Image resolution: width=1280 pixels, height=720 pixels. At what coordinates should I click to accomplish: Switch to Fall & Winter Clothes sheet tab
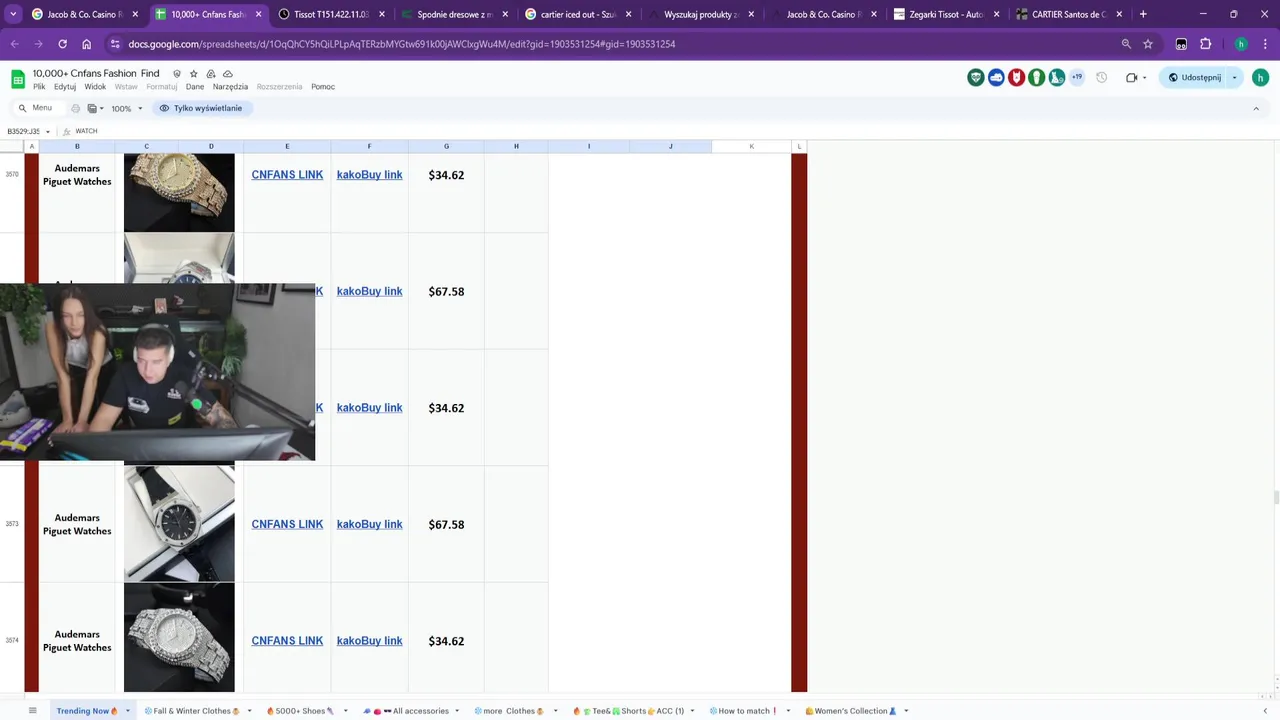(192, 711)
